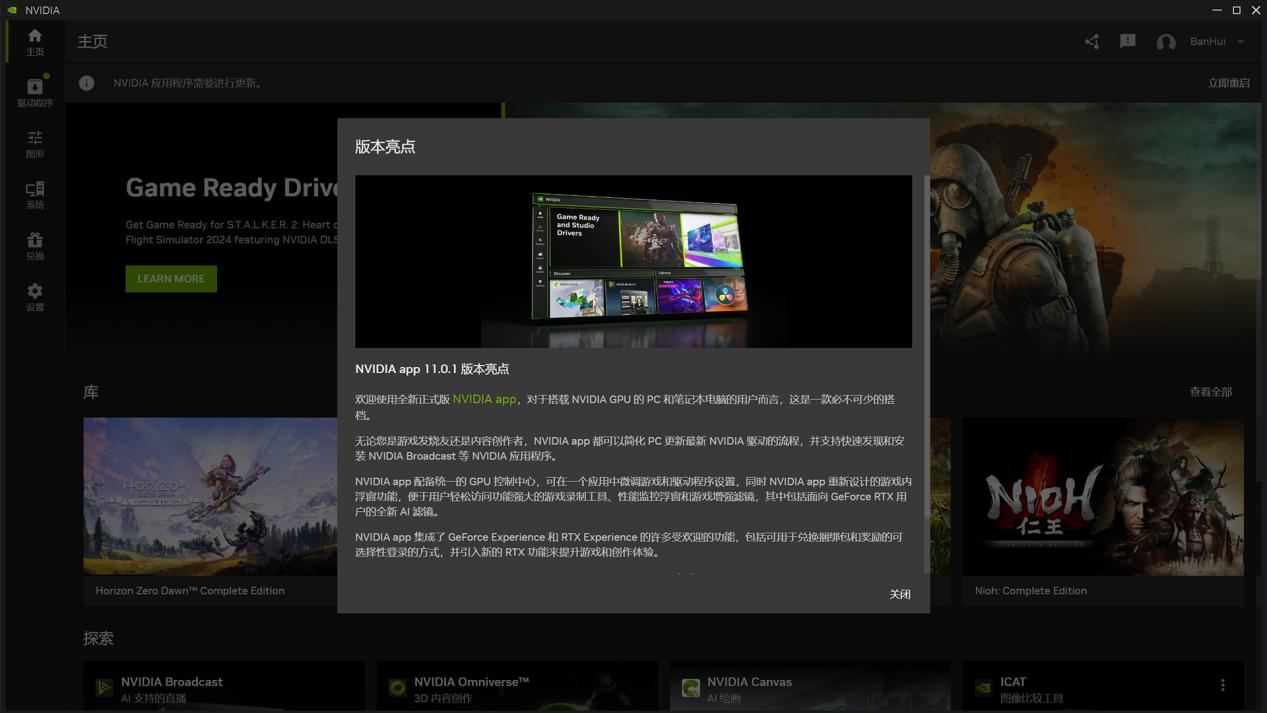Click the NVIDIA logo in the title bar

(x=12, y=10)
